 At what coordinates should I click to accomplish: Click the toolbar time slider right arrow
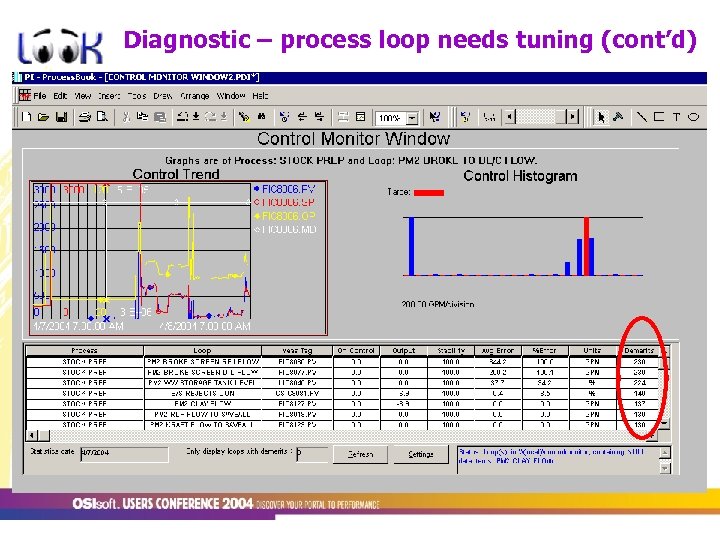572,117
